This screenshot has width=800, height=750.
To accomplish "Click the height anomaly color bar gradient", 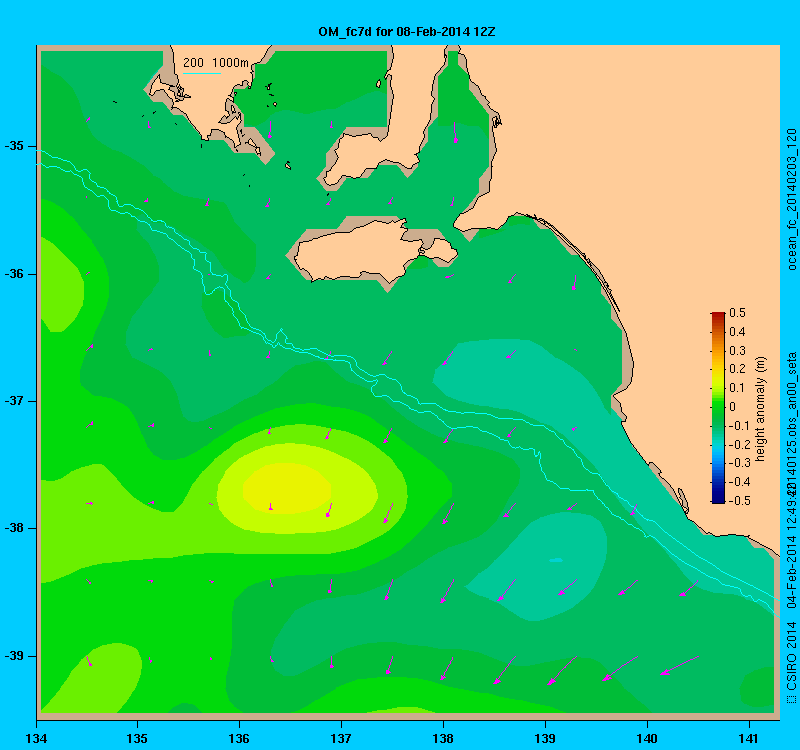I will [x=718, y=408].
